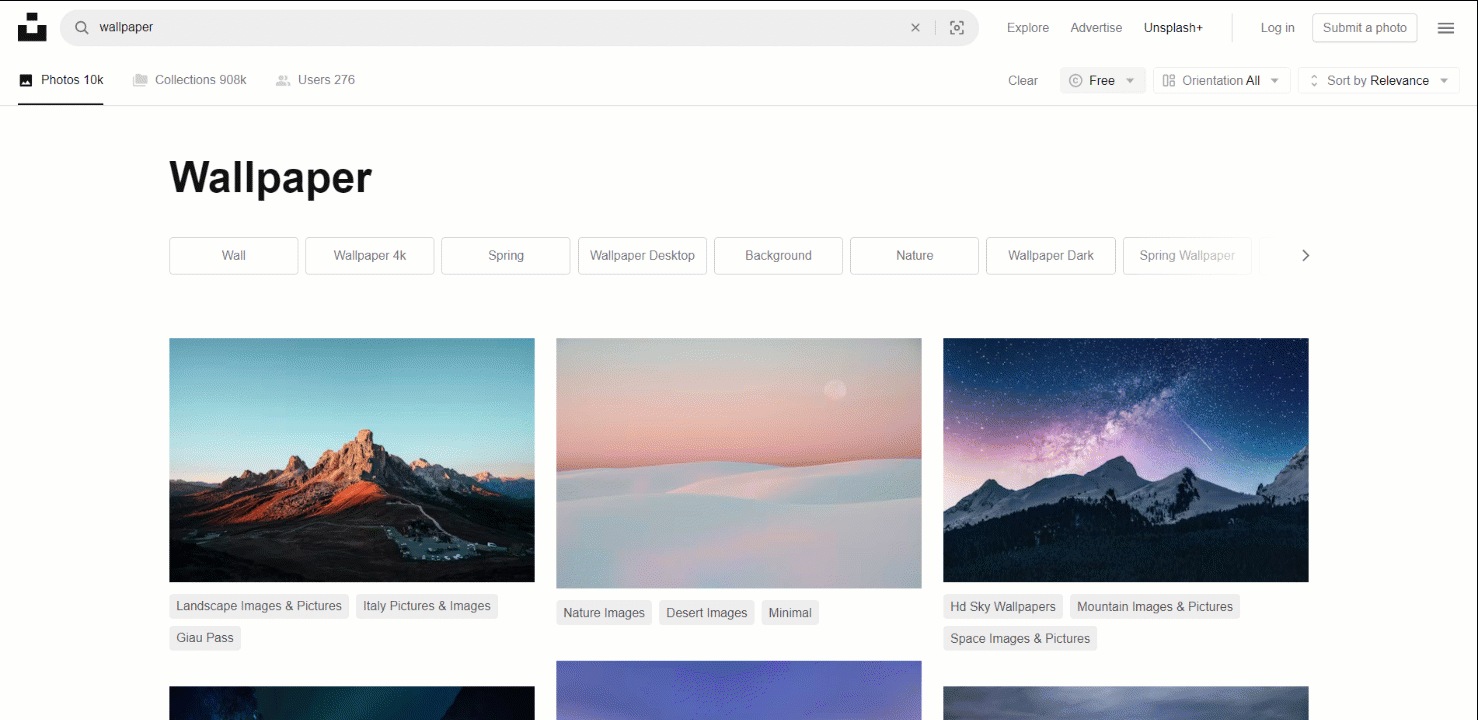Click the Unsplash logo

[x=32, y=27]
